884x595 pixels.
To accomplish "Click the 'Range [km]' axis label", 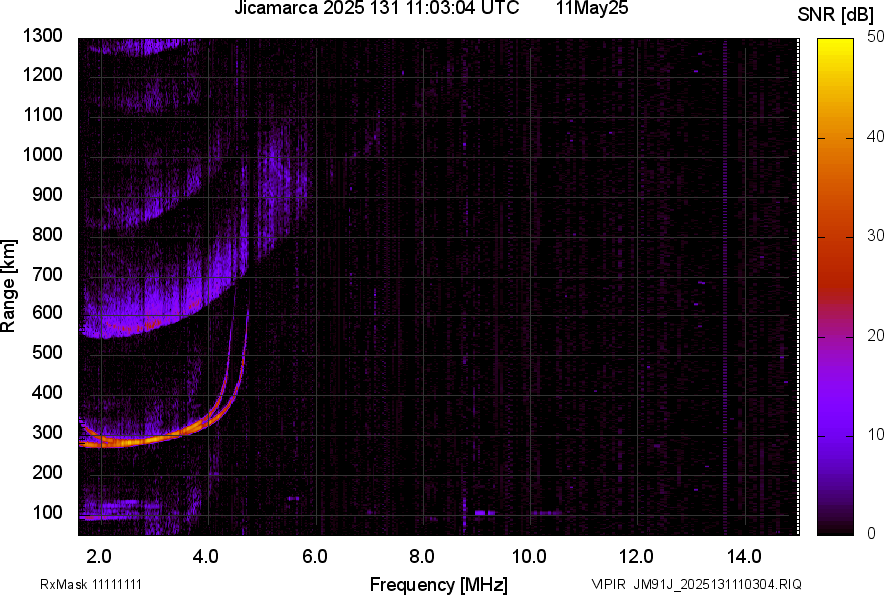I will [8, 286].
